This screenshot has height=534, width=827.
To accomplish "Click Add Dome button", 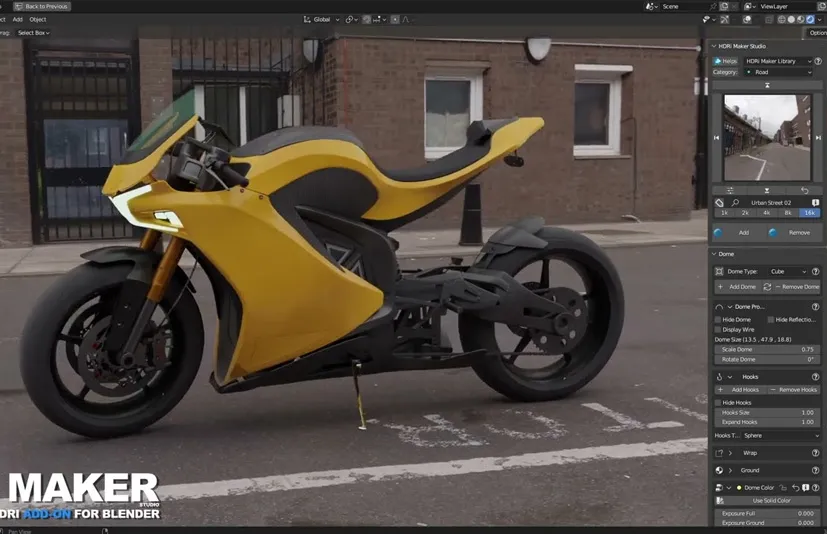I will [x=737, y=287].
